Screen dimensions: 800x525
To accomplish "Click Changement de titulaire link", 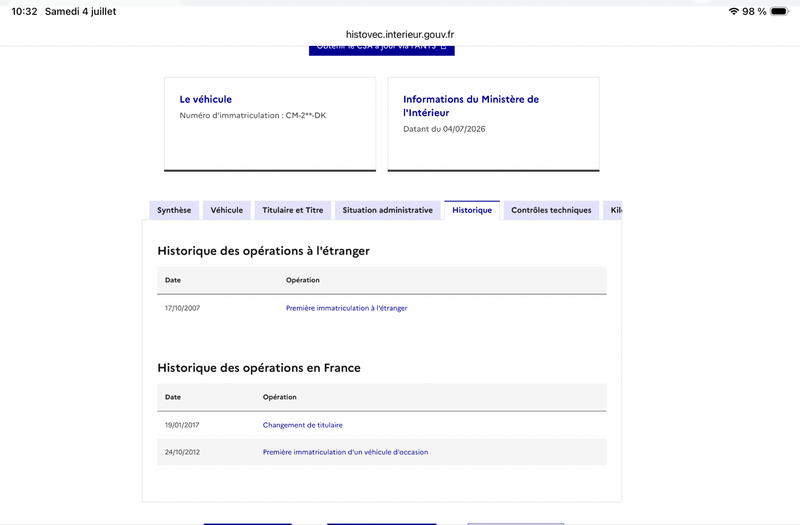I will (303, 425).
